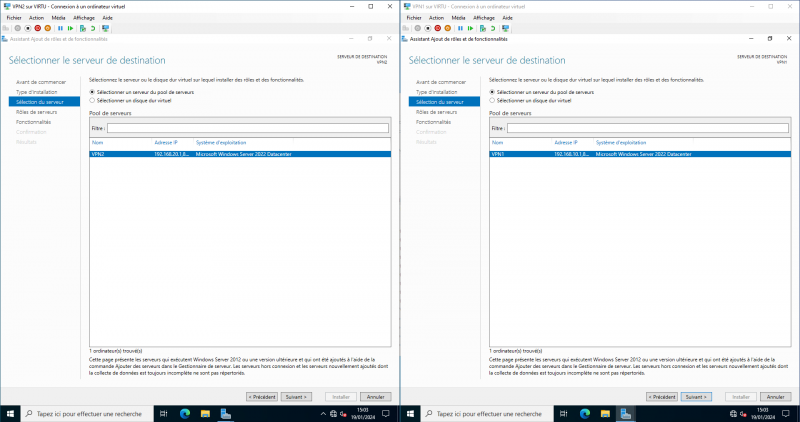Open the Action menu in the VPN2 window

(x=36, y=18)
